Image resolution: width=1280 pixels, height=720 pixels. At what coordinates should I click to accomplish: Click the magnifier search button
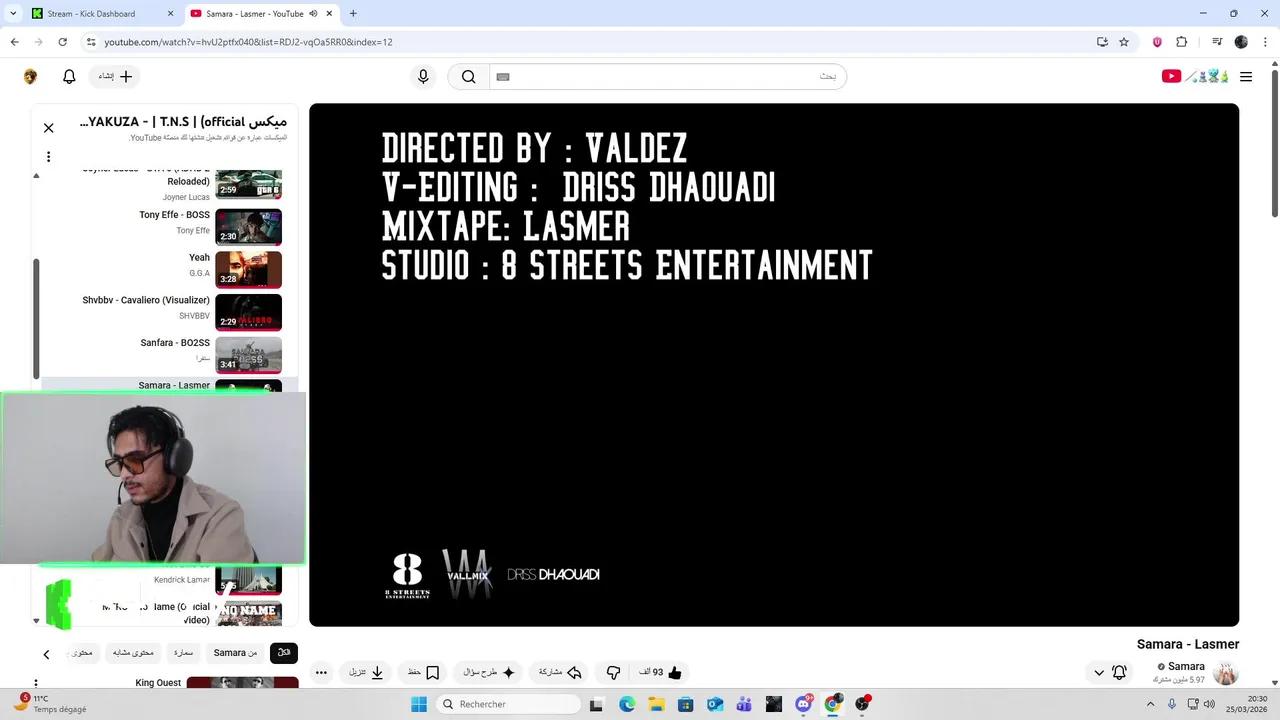click(x=468, y=77)
